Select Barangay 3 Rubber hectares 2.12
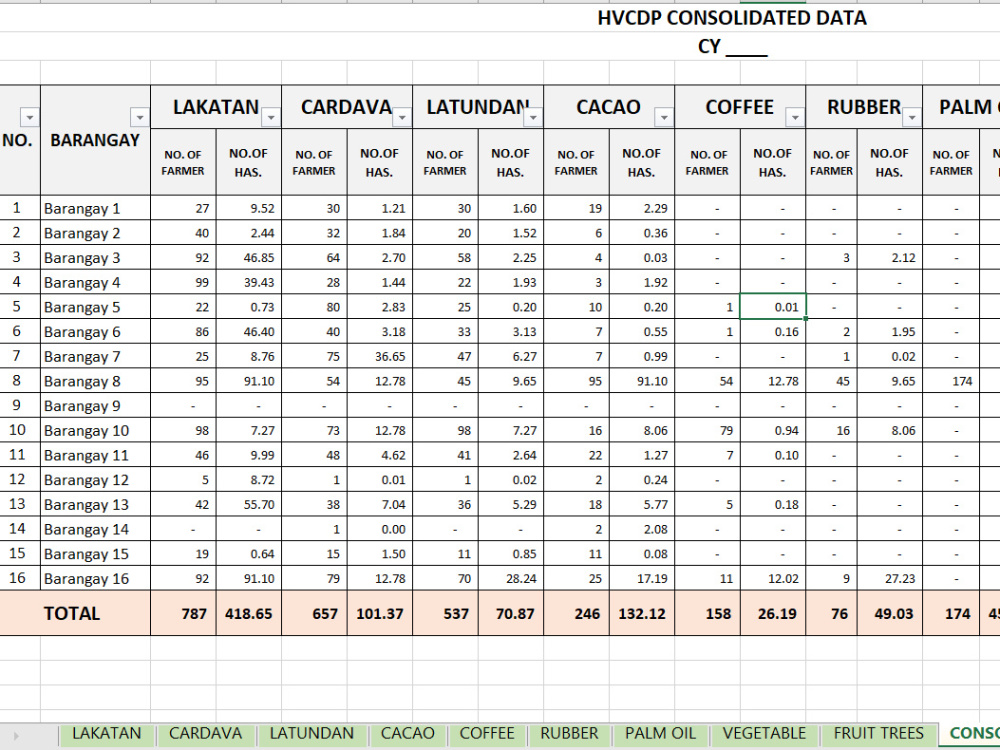The height and width of the screenshot is (750, 1000). 890,258
